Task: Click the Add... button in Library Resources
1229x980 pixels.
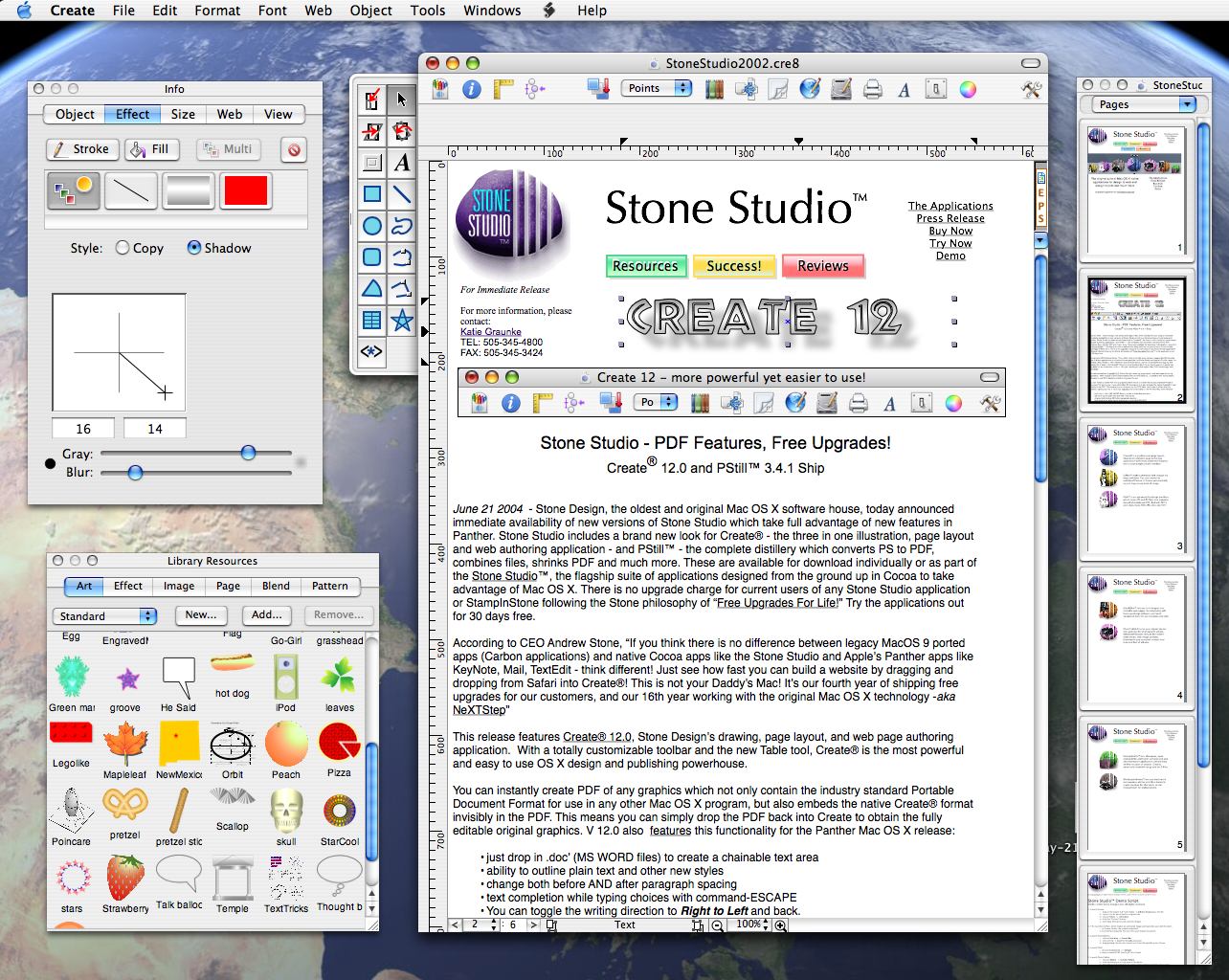Action: click(x=267, y=615)
